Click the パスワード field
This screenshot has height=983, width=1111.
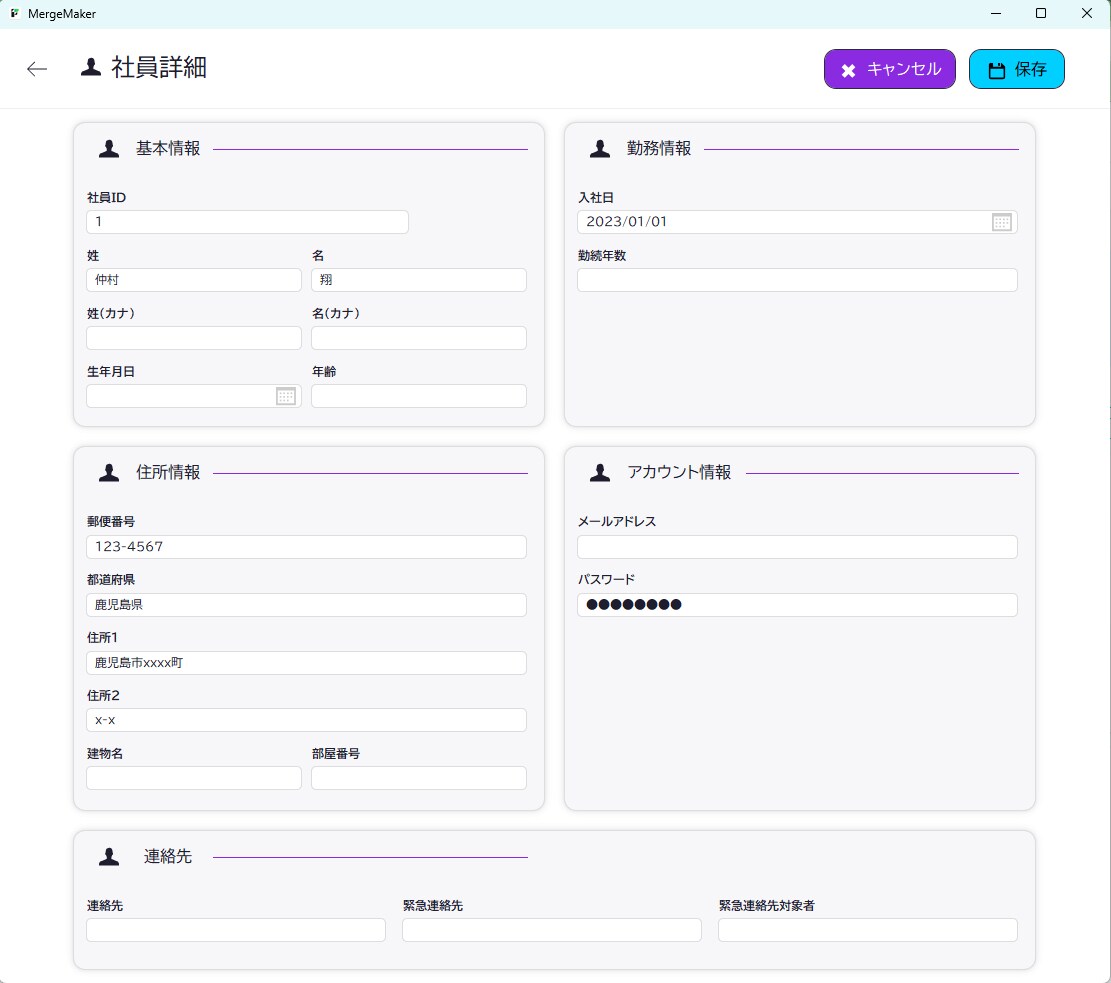(x=797, y=605)
